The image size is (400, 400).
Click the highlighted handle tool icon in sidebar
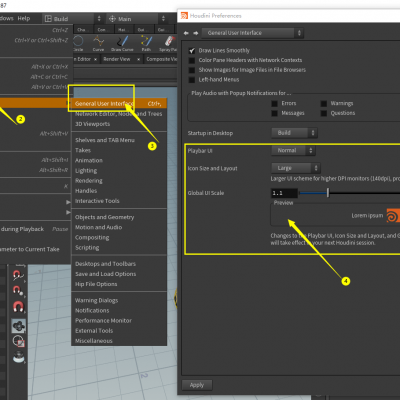pyautogui.click(x=18, y=326)
